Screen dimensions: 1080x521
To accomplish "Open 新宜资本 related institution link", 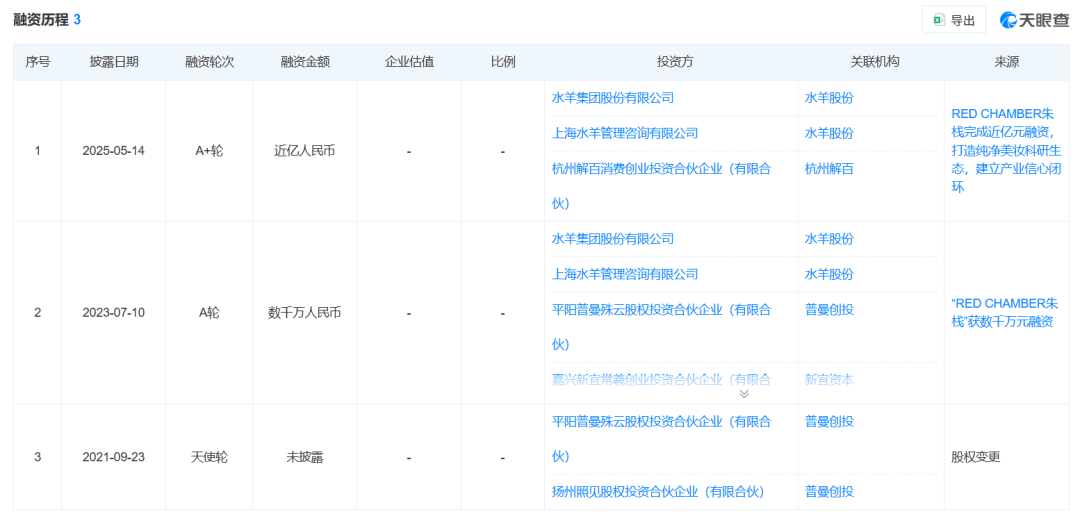I will click(x=829, y=379).
